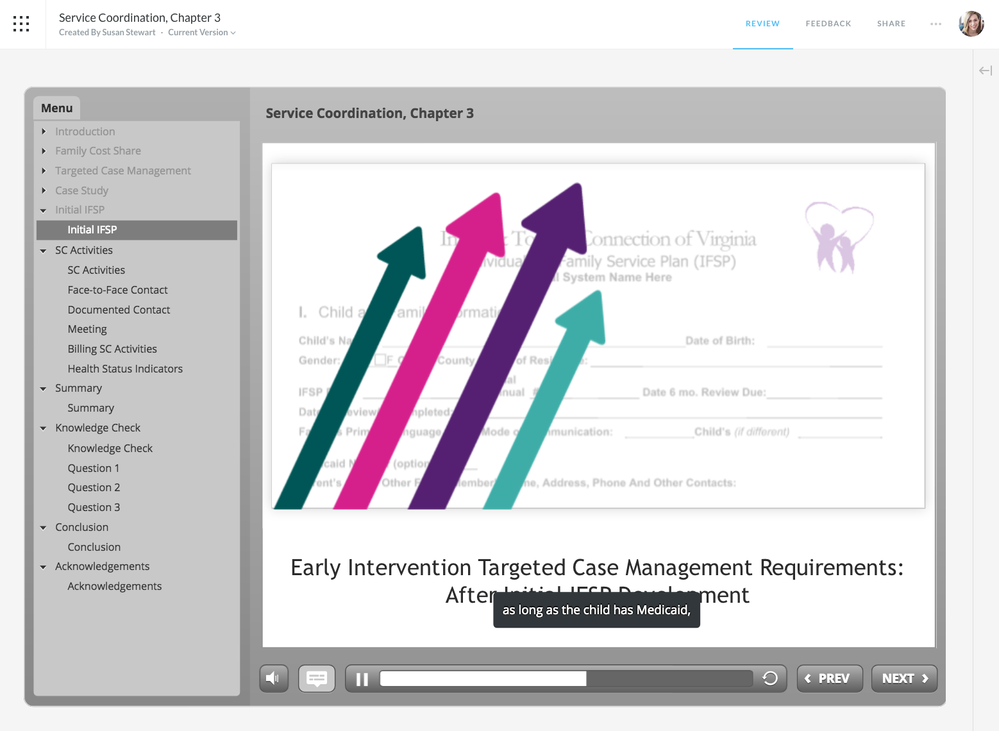999x731 pixels.
Task: Click the seekbar progress slider
Action: (566, 678)
